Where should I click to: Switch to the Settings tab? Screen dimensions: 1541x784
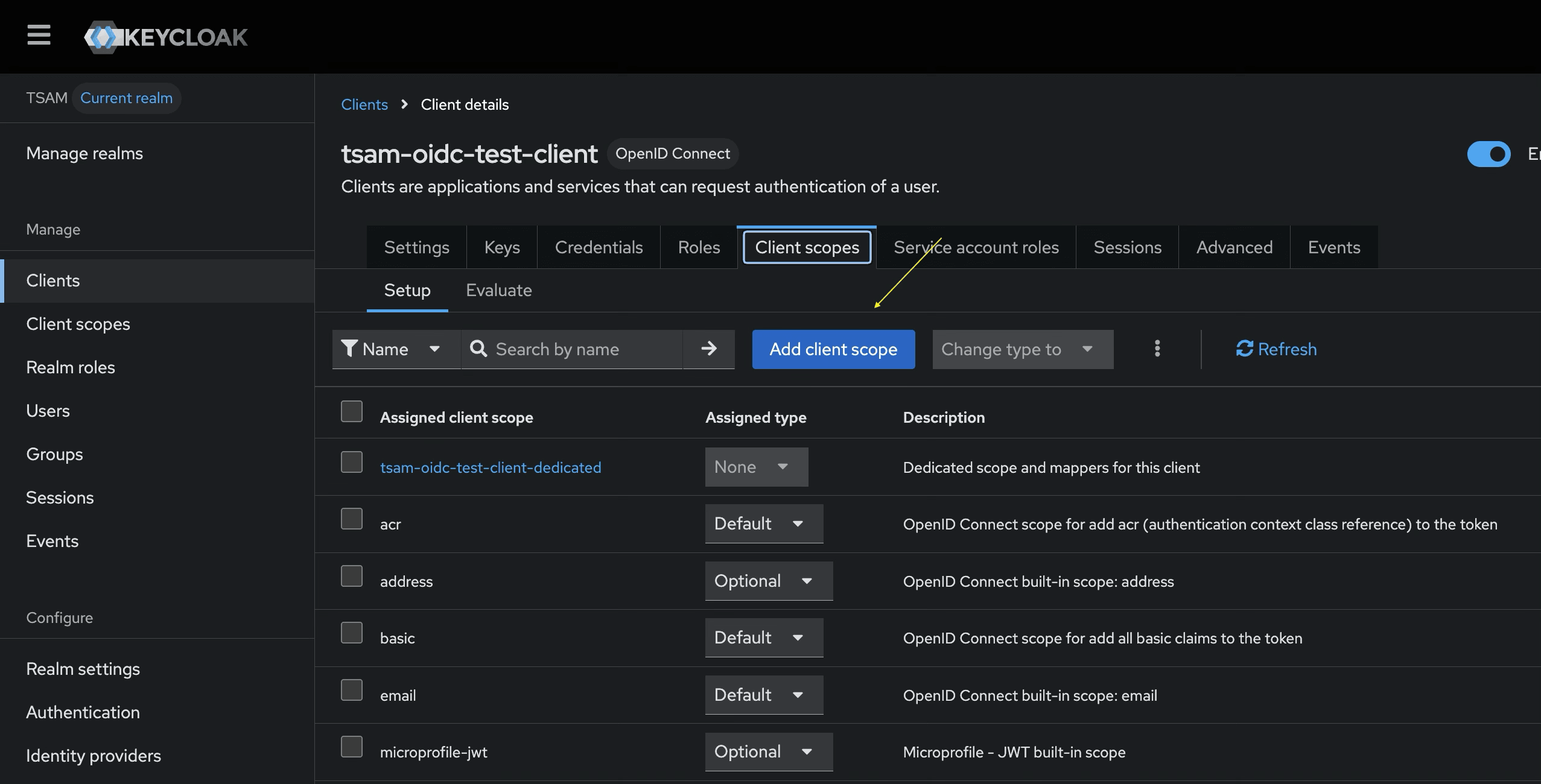[x=416, y=247]
